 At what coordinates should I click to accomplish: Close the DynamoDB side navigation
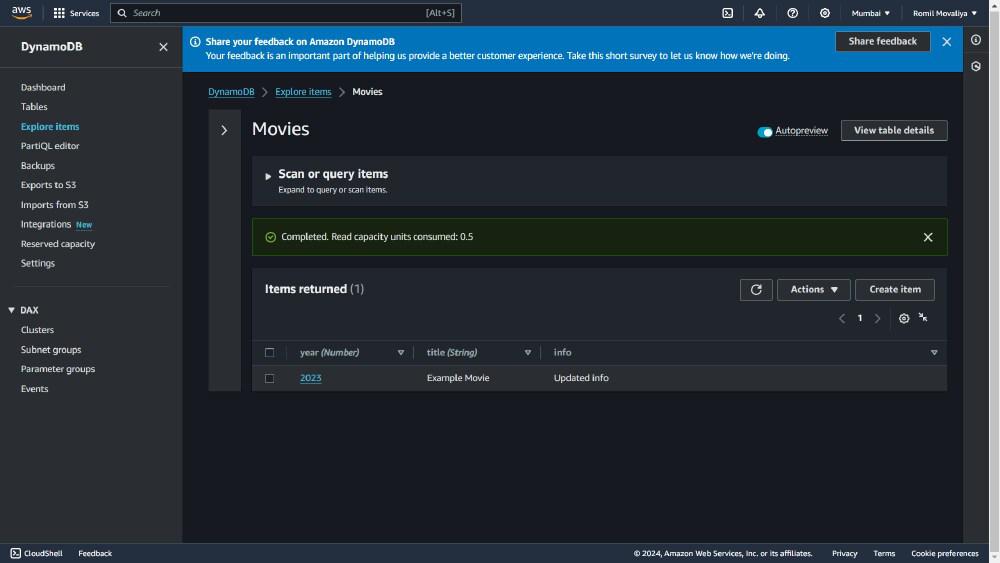(x=163, y=47)
